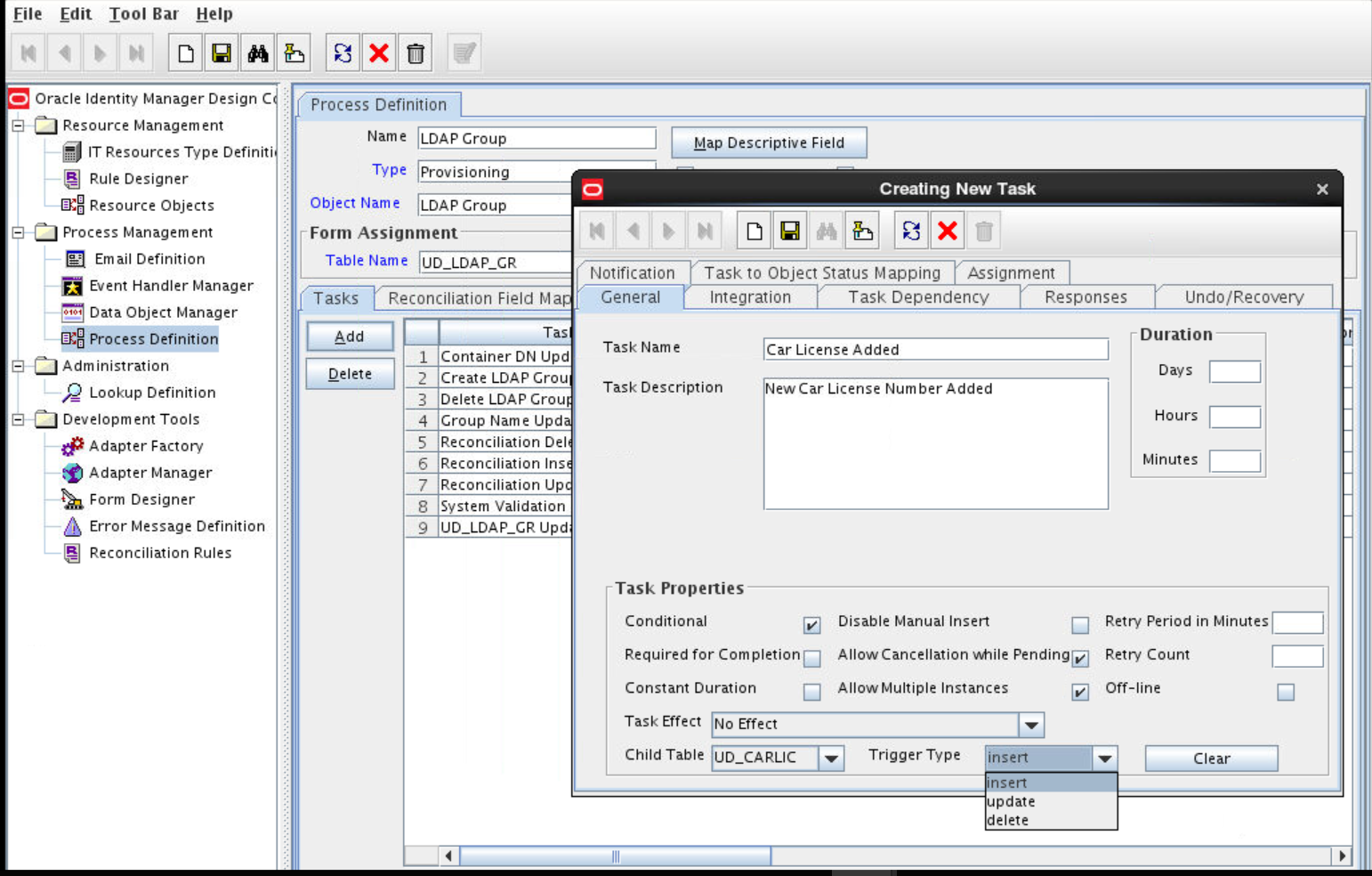The image size is (1372, 876).
Task: Toggle Allow Multiple Instances checkbox
Action: point(1080,692)
